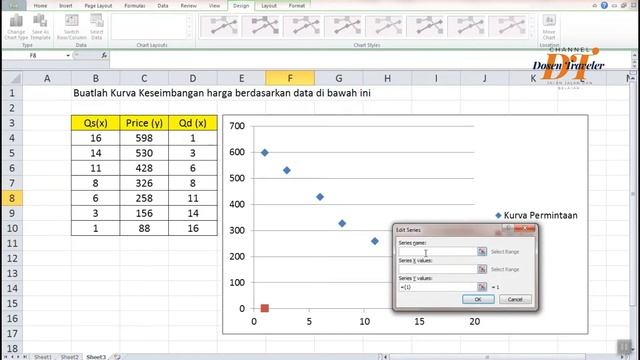
Task: Apply the last visible chart style thumbnail
Action: (508, 26)
